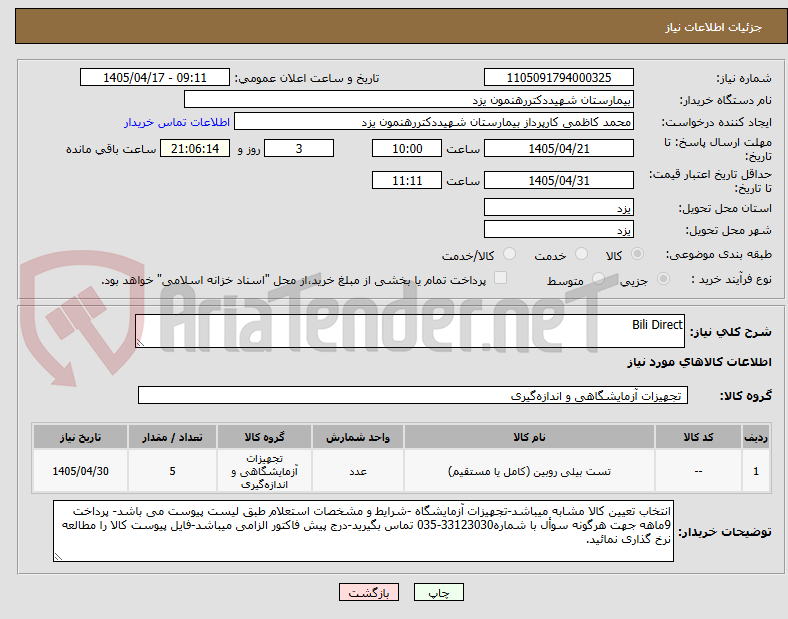Viewport: 788px width, 619px height.
Task: Click the تاریخ نیاز column header
Action: [x=80, y=437]
